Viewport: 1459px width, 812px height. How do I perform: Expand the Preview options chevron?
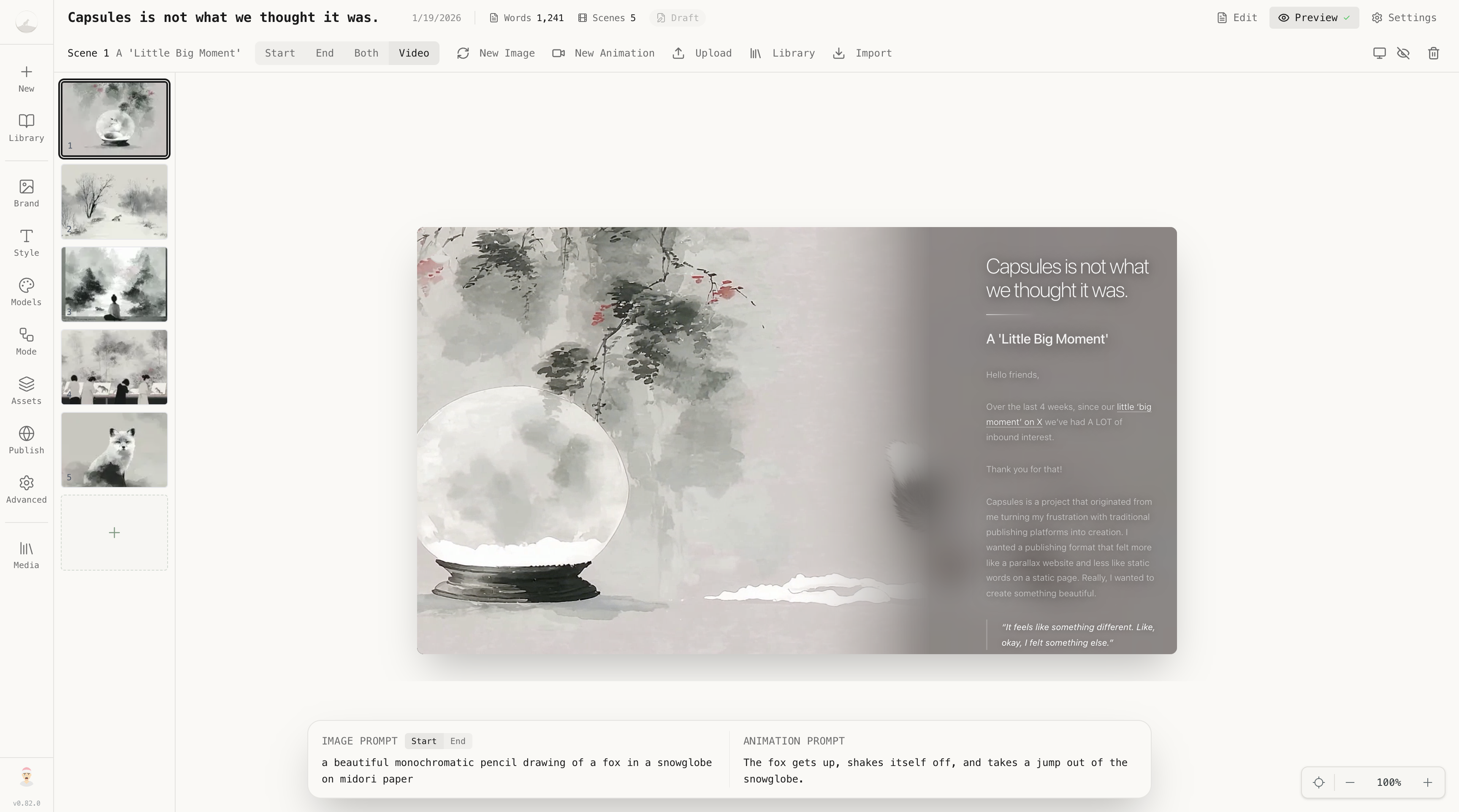click(1346, 18)
